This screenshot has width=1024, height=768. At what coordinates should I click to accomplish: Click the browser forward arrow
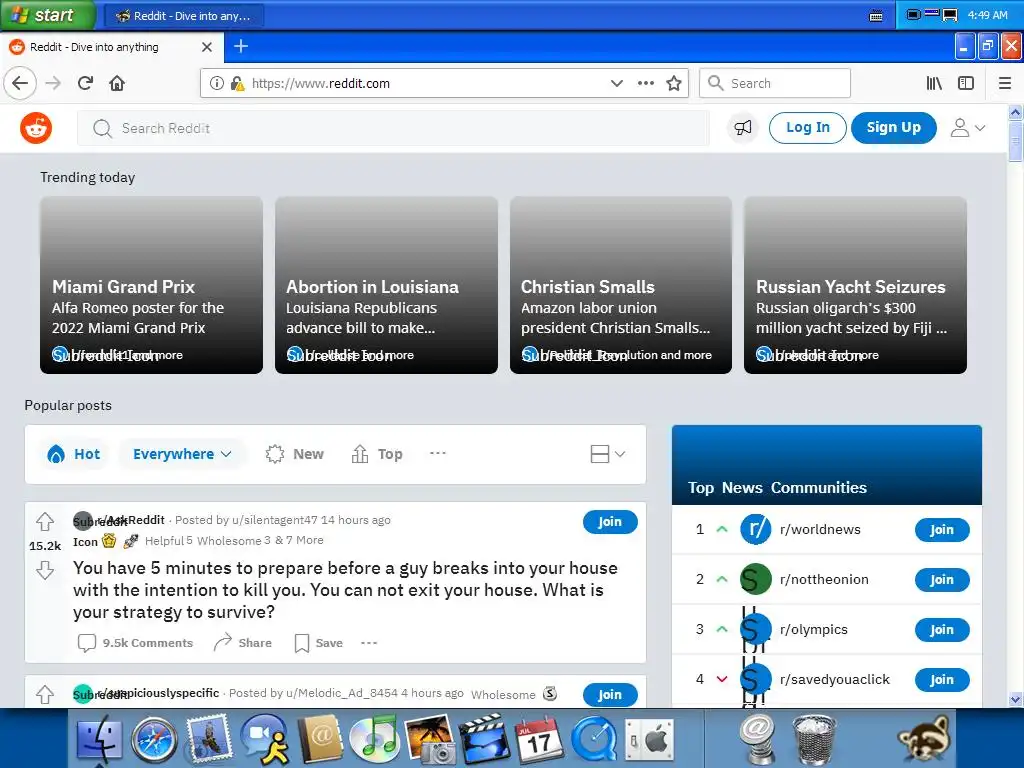(54, 84)
